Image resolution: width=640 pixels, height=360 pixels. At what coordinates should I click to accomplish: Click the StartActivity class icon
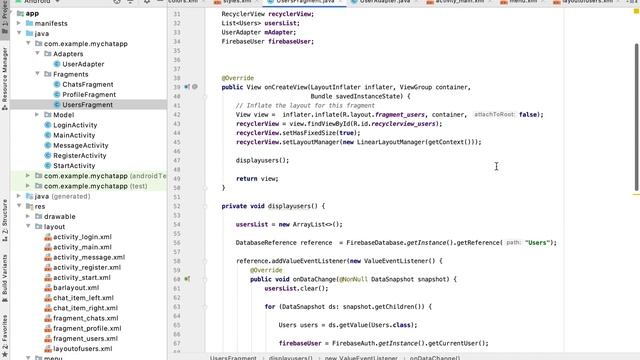[48, 166]
